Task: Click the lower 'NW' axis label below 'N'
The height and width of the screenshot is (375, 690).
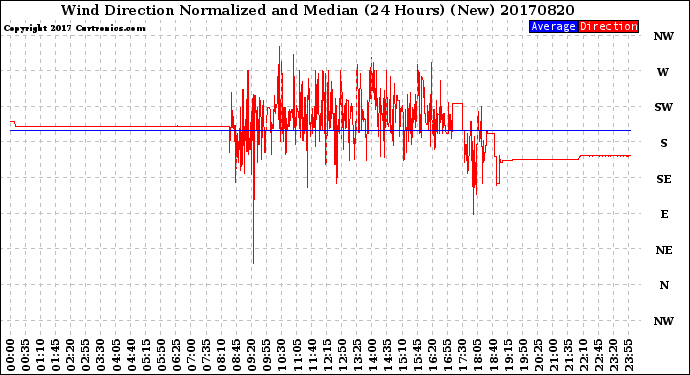Action: click(664, 321)
